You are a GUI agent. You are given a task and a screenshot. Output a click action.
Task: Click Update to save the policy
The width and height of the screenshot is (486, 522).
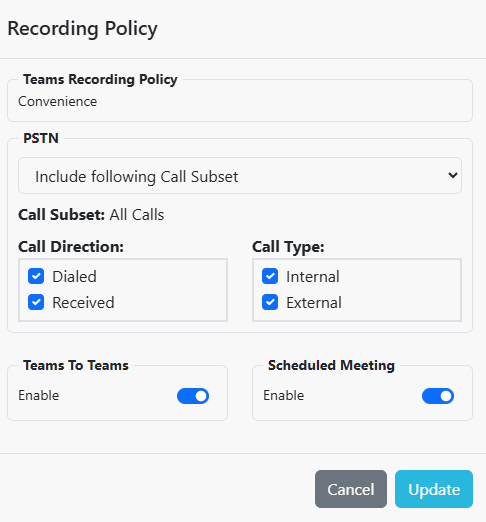pos(434,489)
